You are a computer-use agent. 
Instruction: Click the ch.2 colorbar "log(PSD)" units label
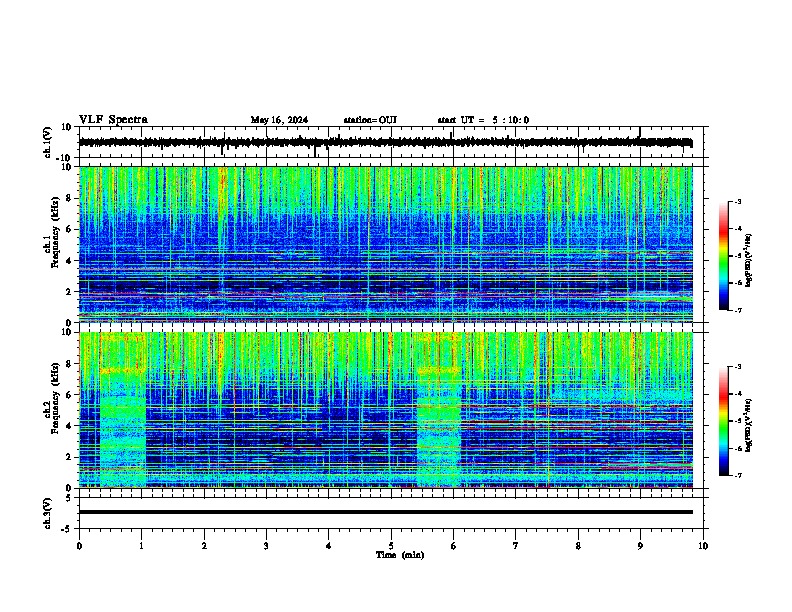coord(748,426)
